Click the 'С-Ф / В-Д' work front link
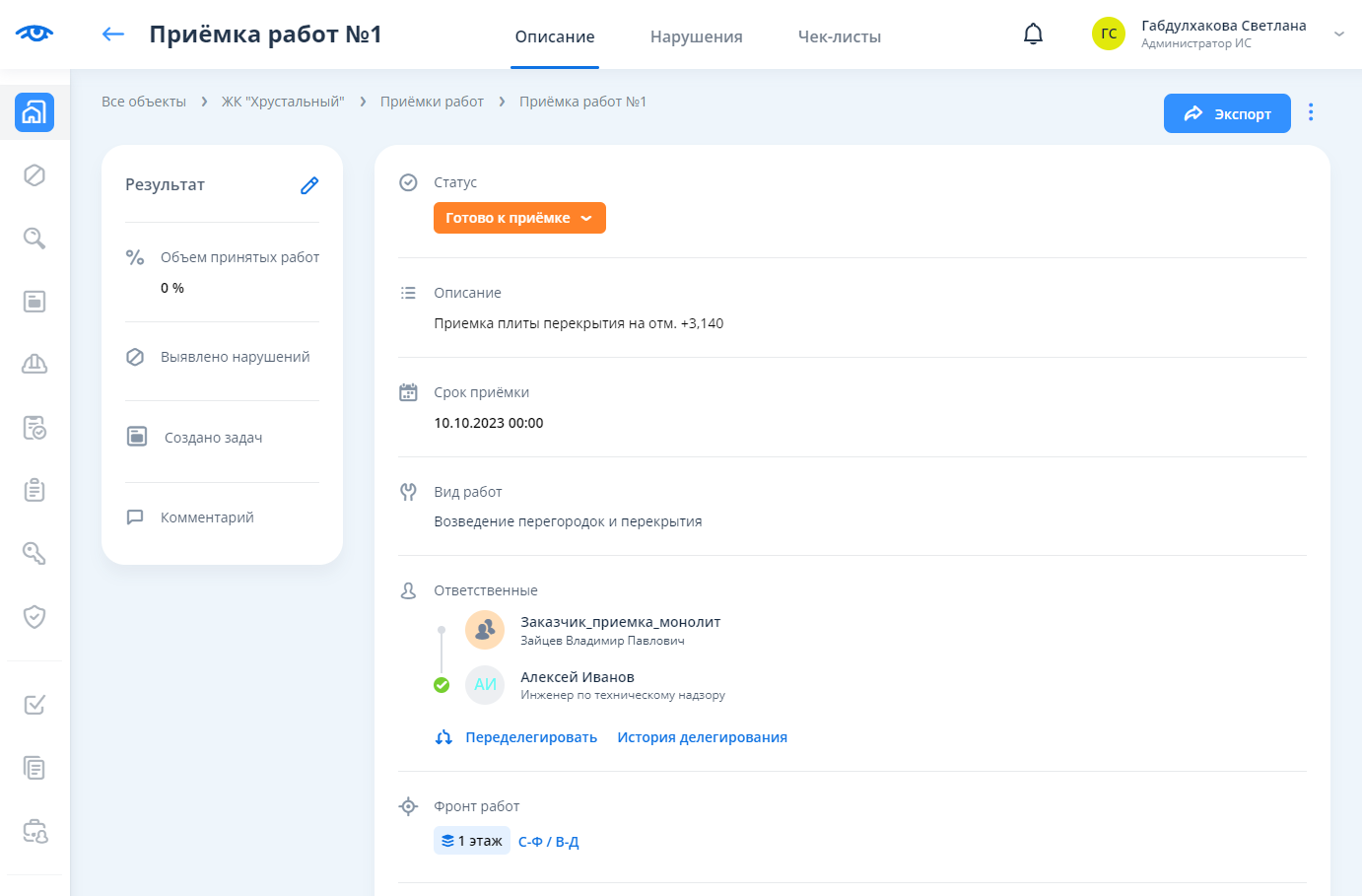This screenshot has width=1362, height=896. [548, 842]
